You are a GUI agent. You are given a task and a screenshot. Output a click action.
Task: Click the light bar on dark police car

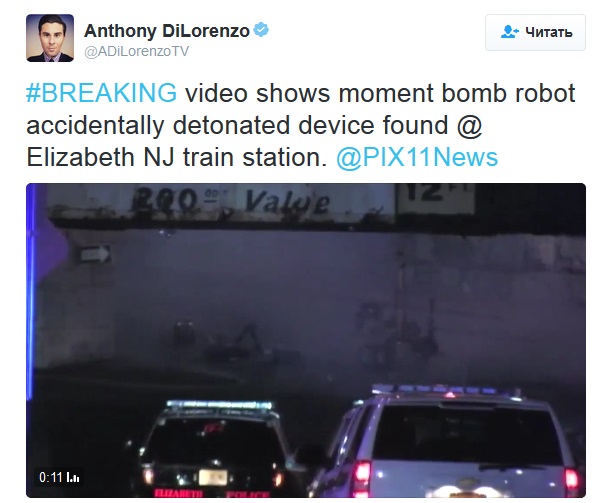click(220, 405)
